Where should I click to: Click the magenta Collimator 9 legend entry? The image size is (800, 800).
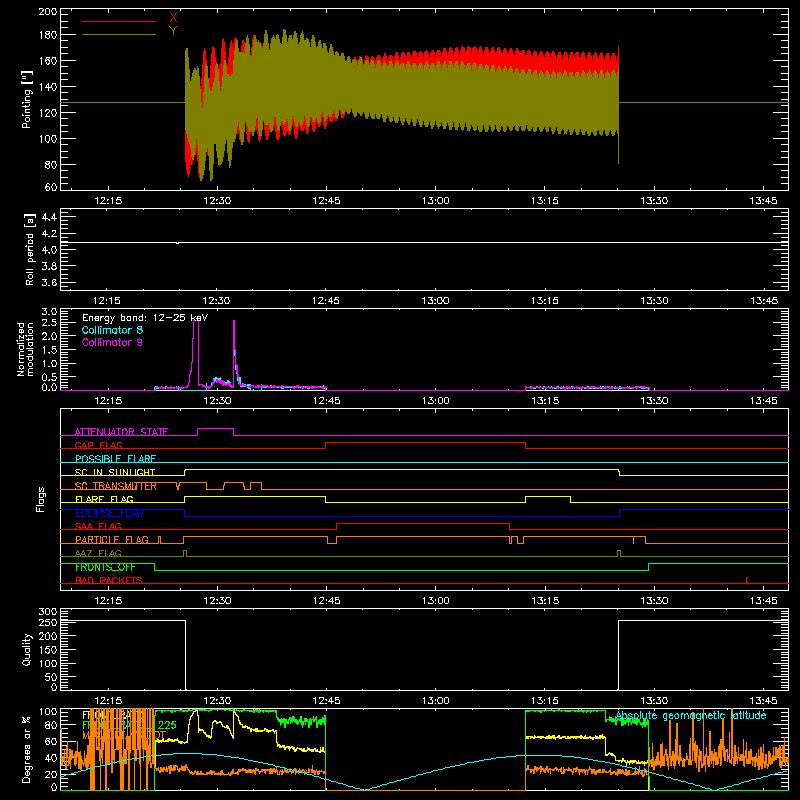pos(112,342)
